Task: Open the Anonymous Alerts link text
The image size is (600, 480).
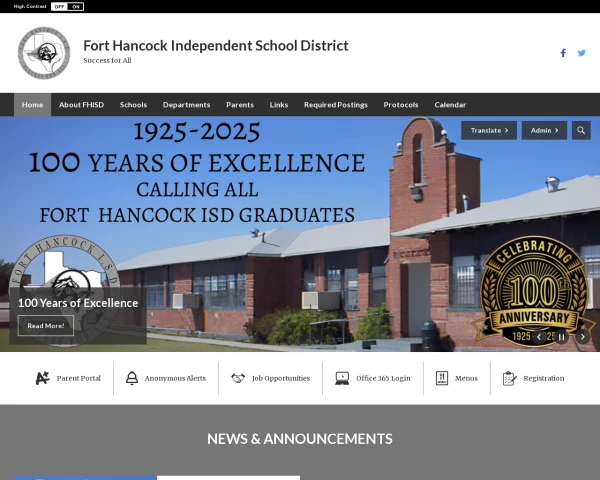Action: point(175,378)
